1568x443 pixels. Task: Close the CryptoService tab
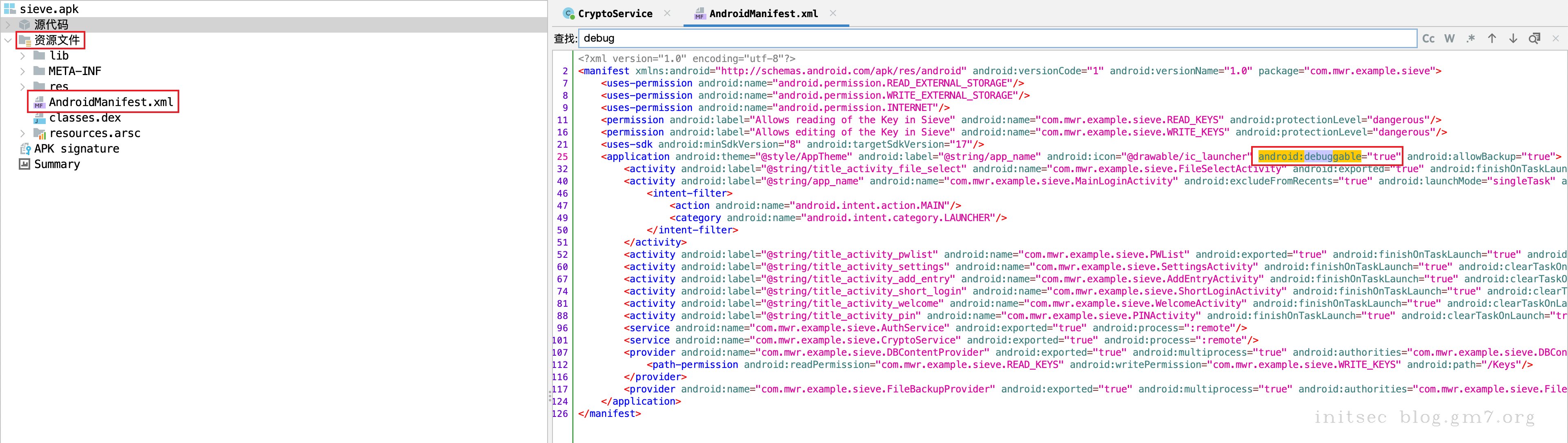(667, 13)
